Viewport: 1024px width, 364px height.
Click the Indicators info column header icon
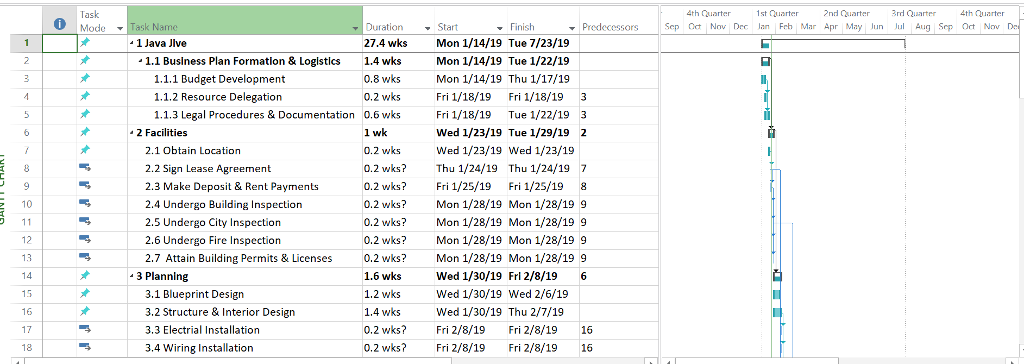click(x=60, y=24)
